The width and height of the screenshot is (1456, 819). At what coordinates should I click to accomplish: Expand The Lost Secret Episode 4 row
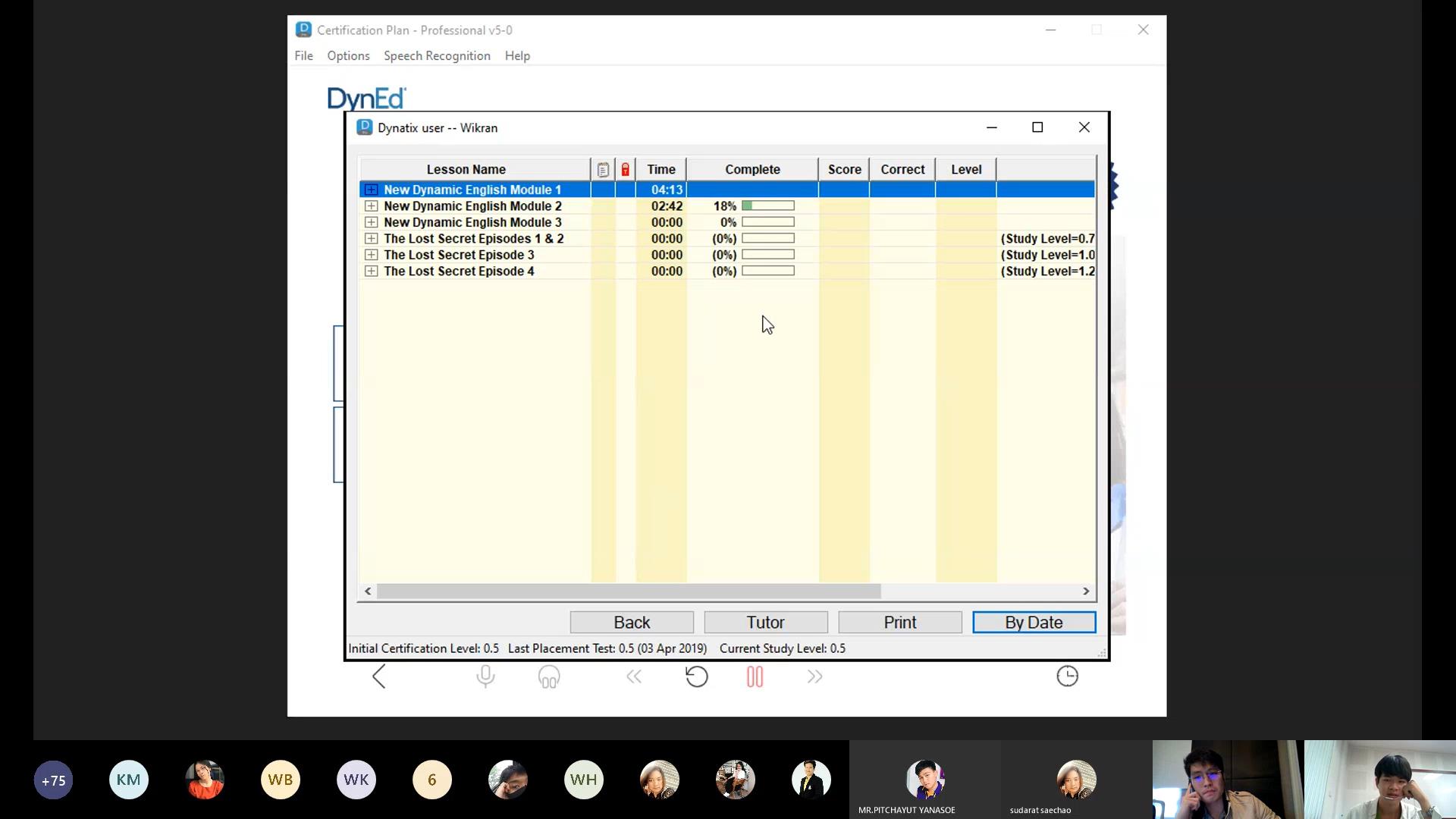[x=371, y=271]
